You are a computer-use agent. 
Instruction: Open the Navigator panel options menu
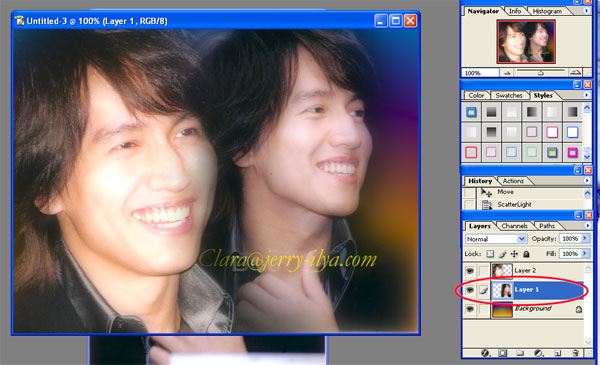pos(587,11)
